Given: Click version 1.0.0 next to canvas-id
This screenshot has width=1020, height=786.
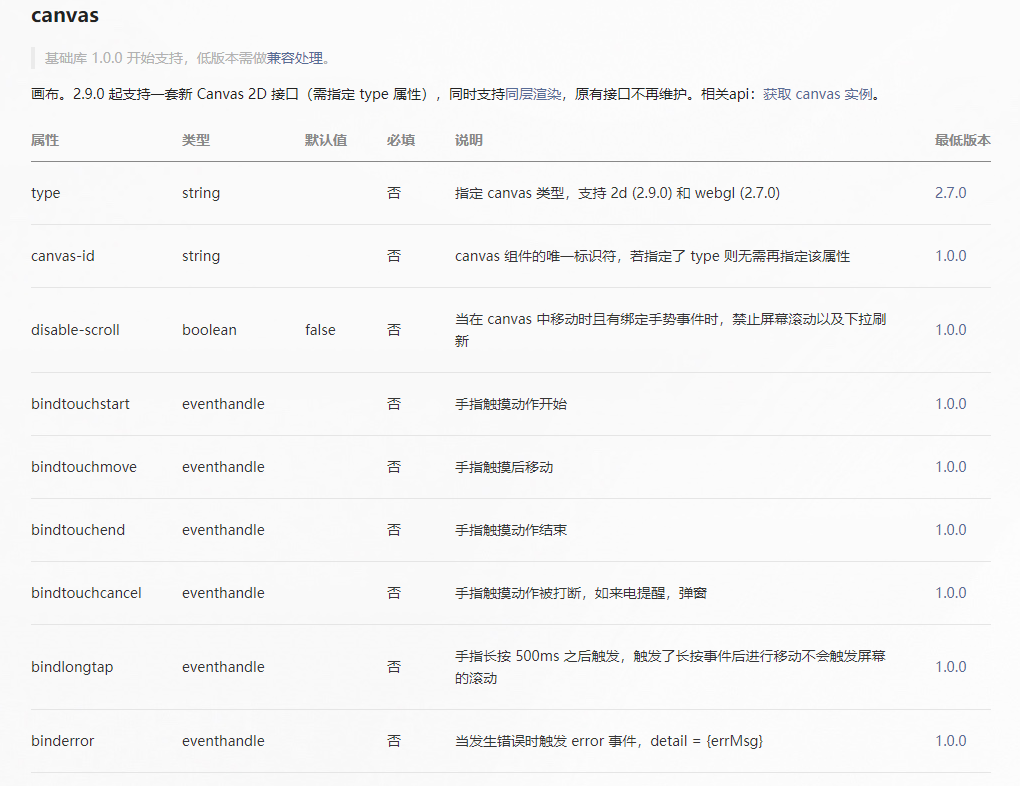Looking at the screenshot, I should click(952, 256).
